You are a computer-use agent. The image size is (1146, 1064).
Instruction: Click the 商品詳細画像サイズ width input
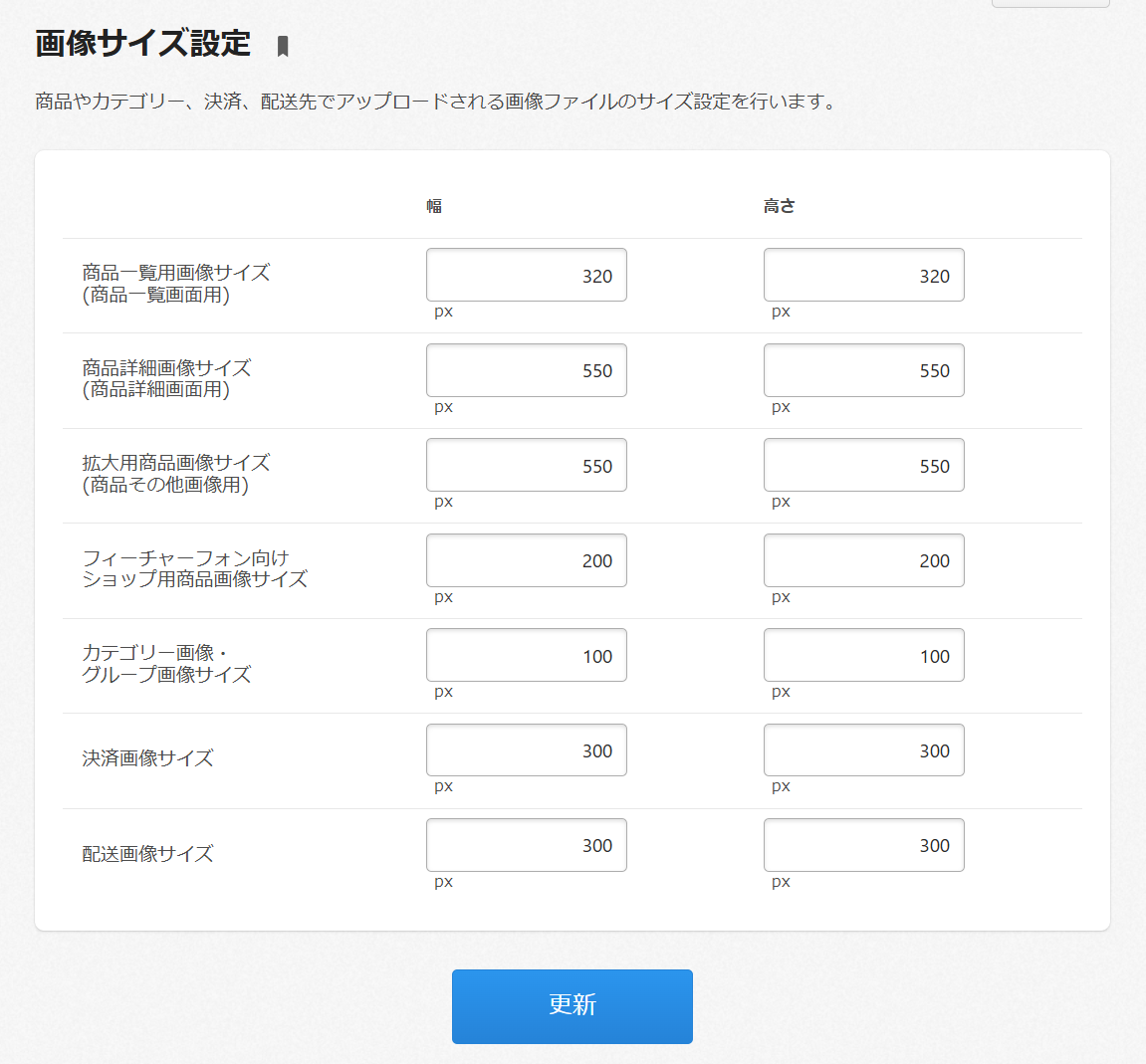tap(526, 370)
